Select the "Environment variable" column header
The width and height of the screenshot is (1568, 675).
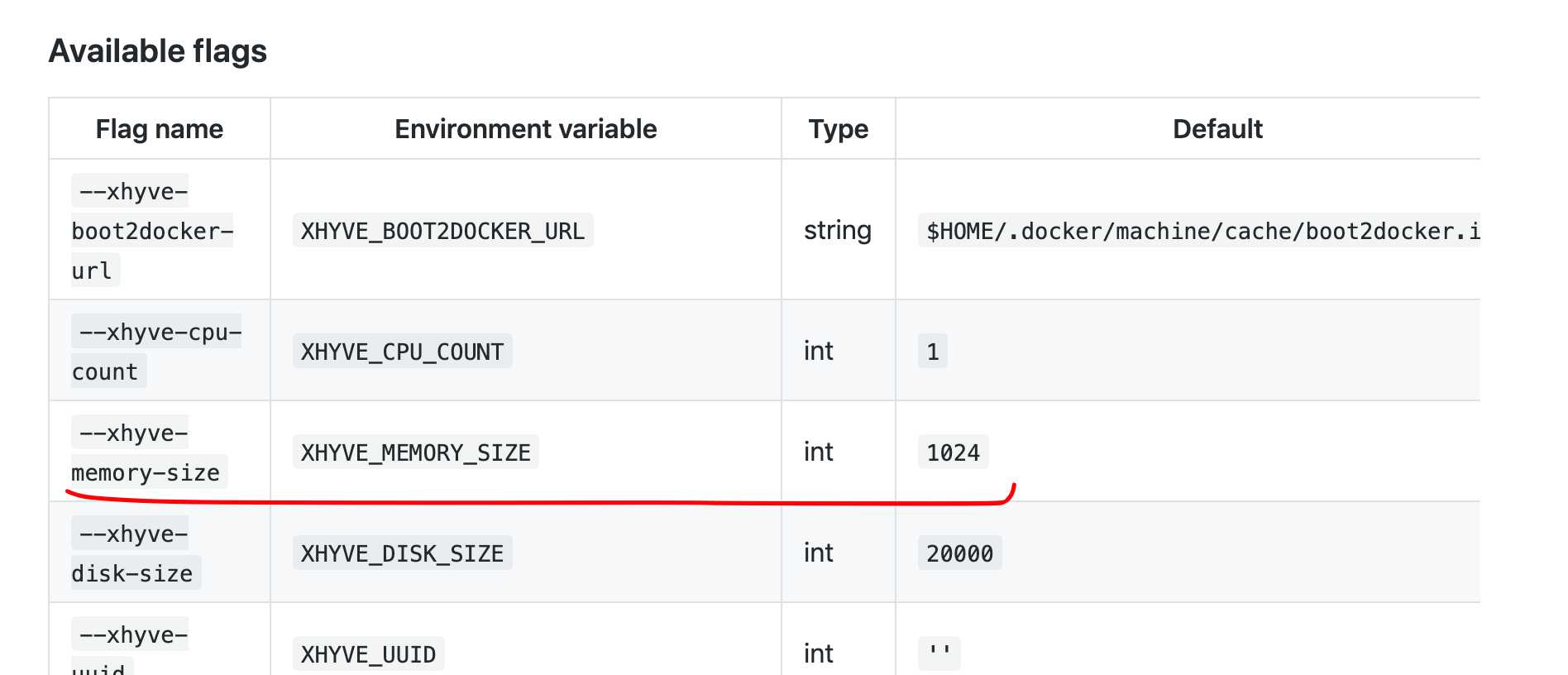point(525,129)
